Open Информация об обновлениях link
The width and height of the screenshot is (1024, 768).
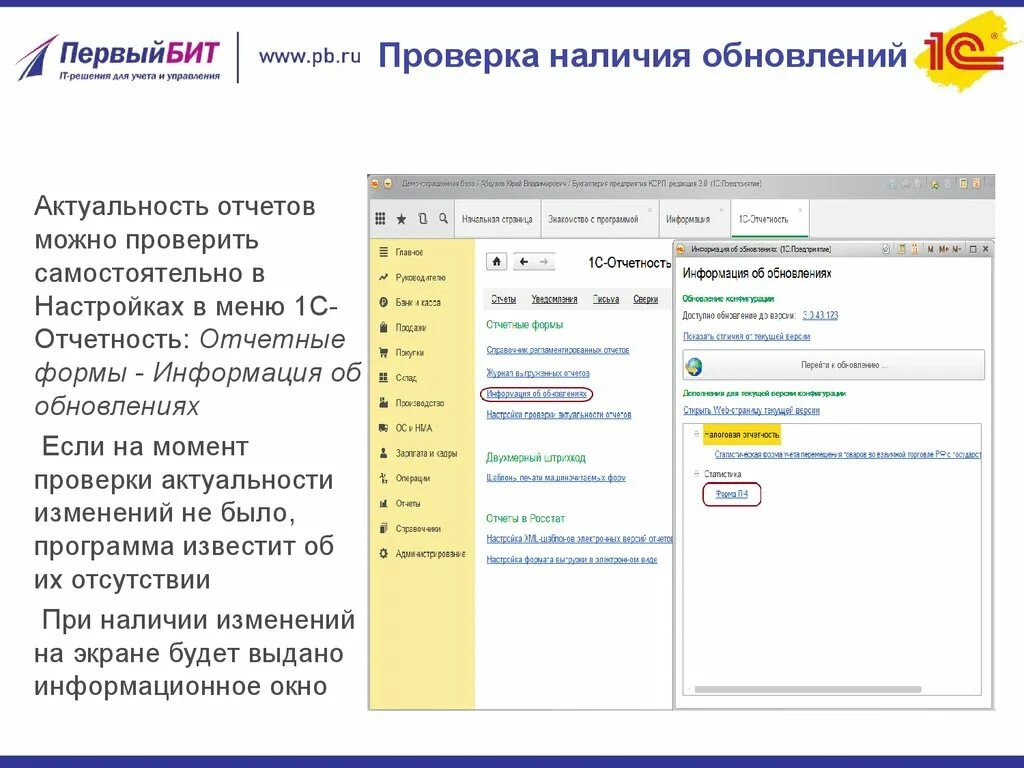pos(536,394)
